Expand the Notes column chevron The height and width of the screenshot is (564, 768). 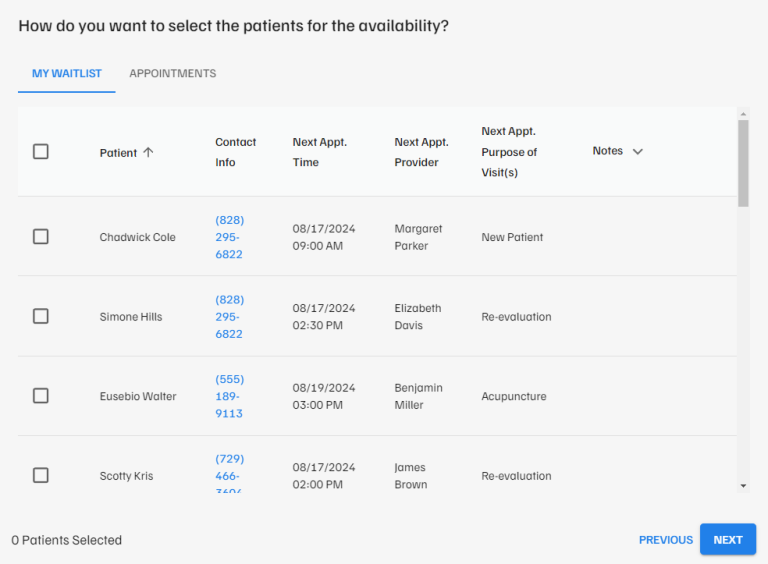click(638, 152)
